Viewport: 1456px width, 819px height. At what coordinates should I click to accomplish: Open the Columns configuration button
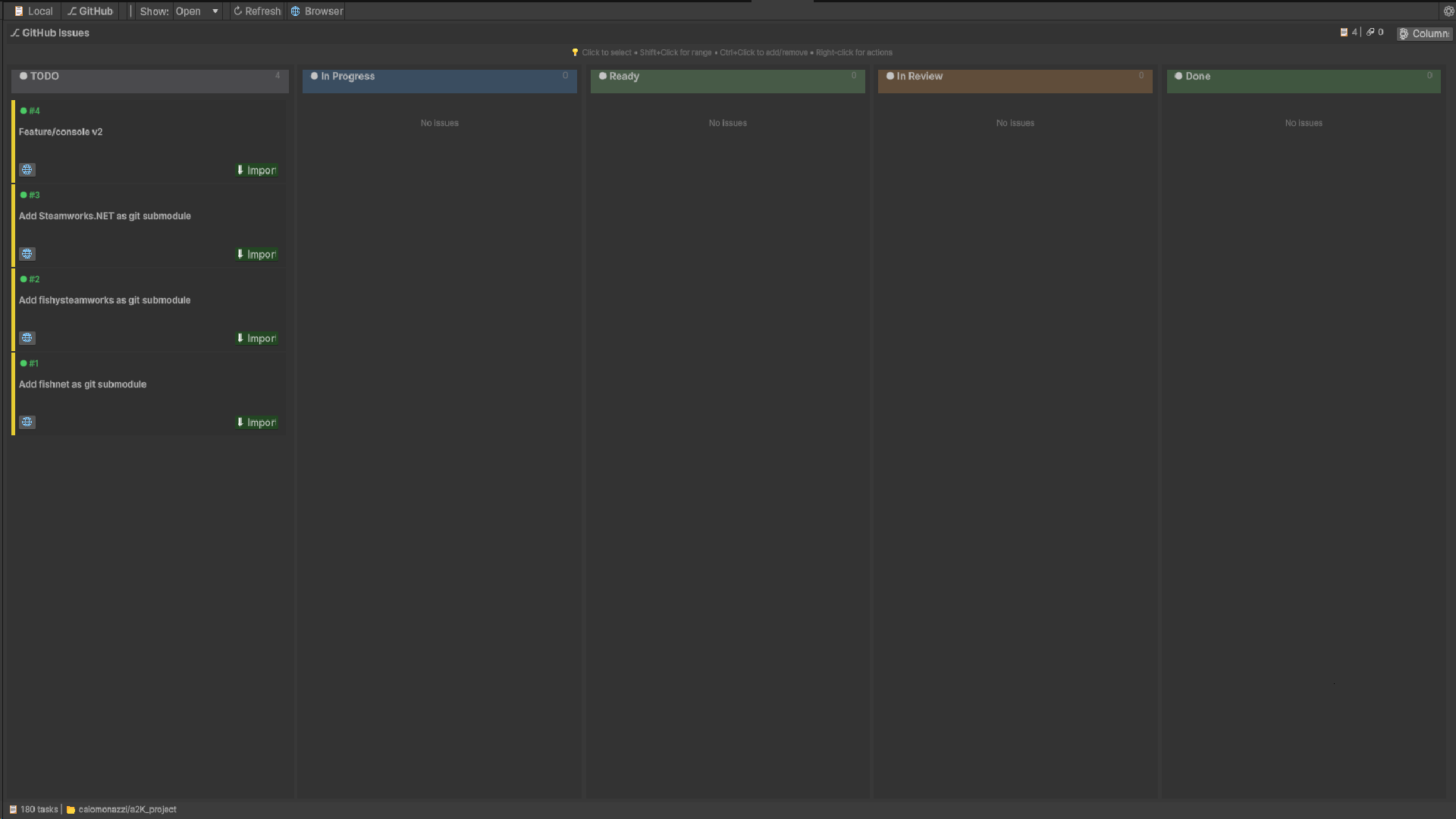click(1424, 33)
